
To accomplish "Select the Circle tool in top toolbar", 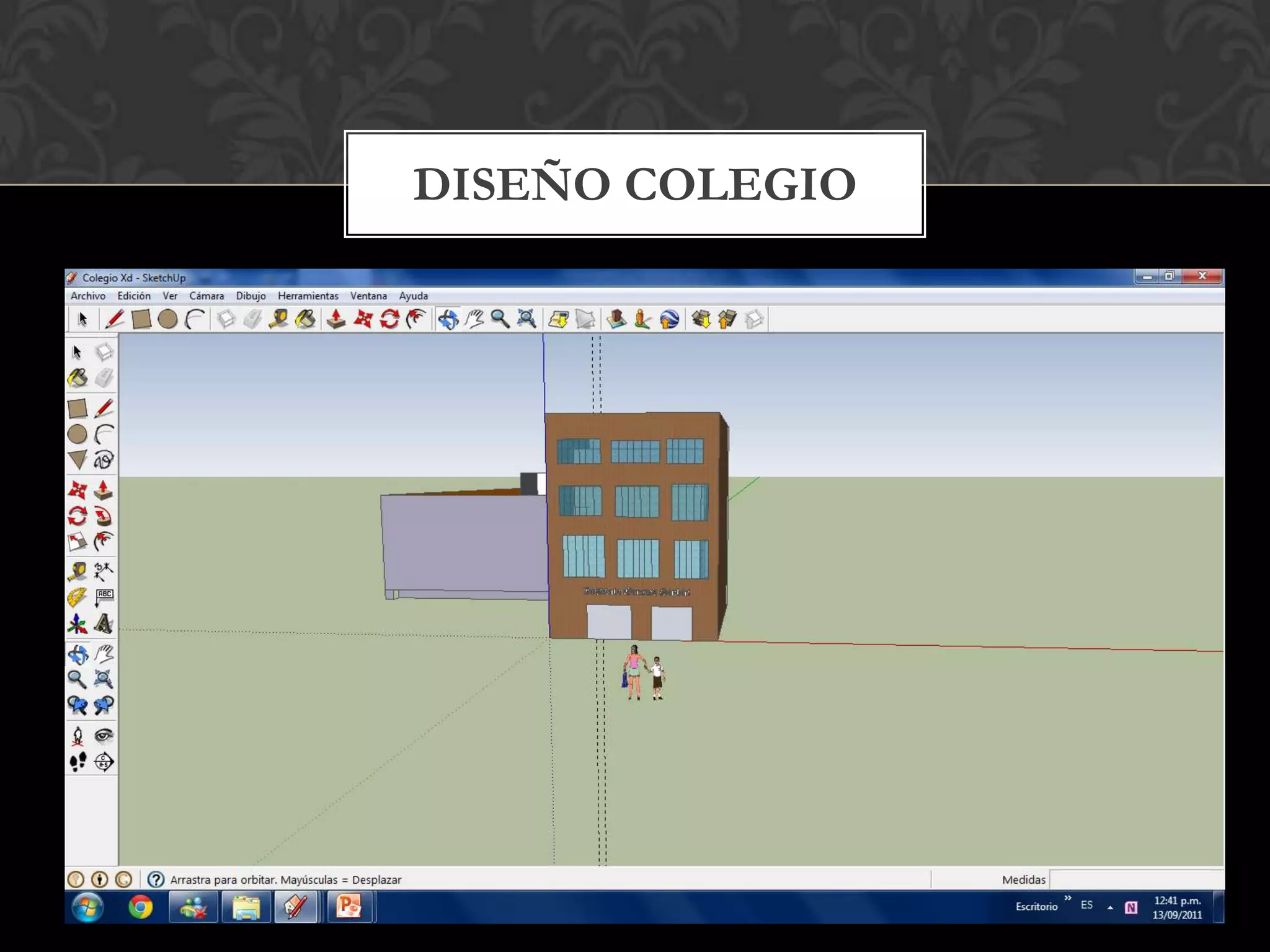I will click(x=167, y=319).
